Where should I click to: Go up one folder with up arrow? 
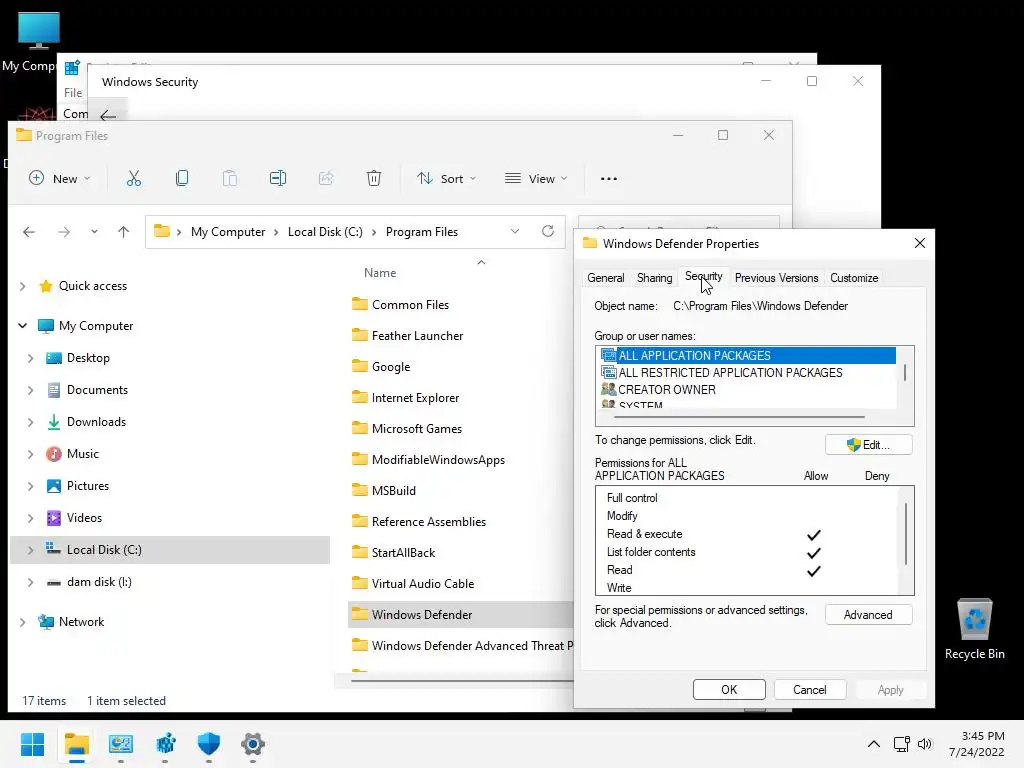tap(123, 232)
